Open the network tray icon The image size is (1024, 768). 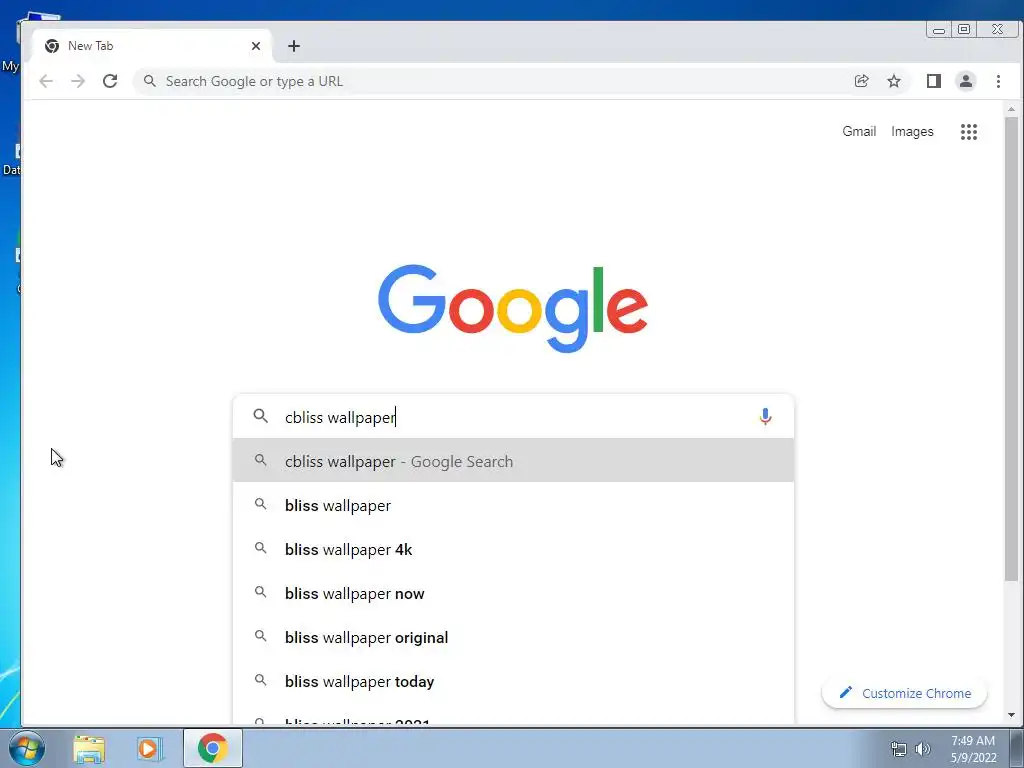pyautogui.click(x=899, y=749)
